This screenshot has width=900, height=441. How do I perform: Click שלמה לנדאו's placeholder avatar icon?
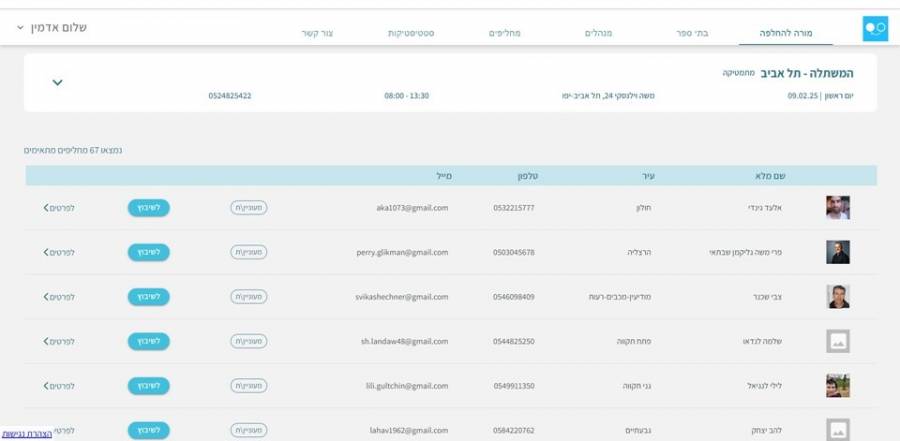(x=837, y=342)
